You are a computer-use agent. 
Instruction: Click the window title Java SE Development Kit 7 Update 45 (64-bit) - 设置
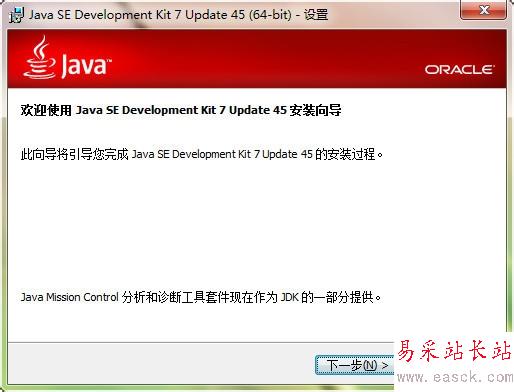click(x=178, y=15)
